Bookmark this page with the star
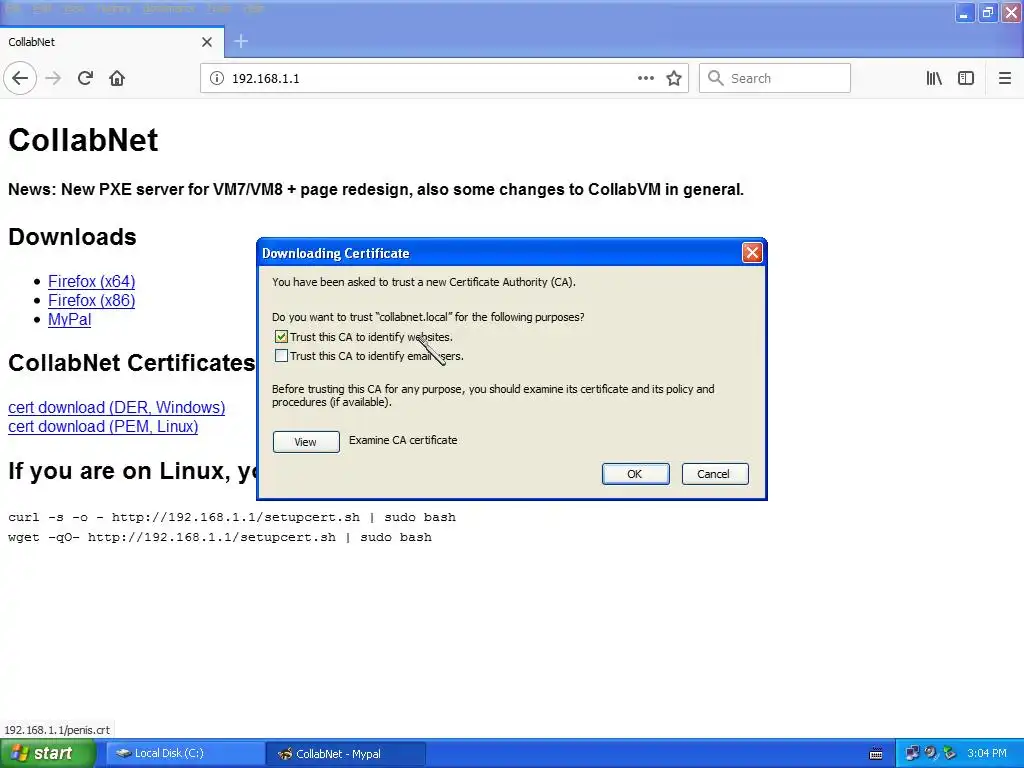Viewport: 1024px width, 768px height. 674,78
